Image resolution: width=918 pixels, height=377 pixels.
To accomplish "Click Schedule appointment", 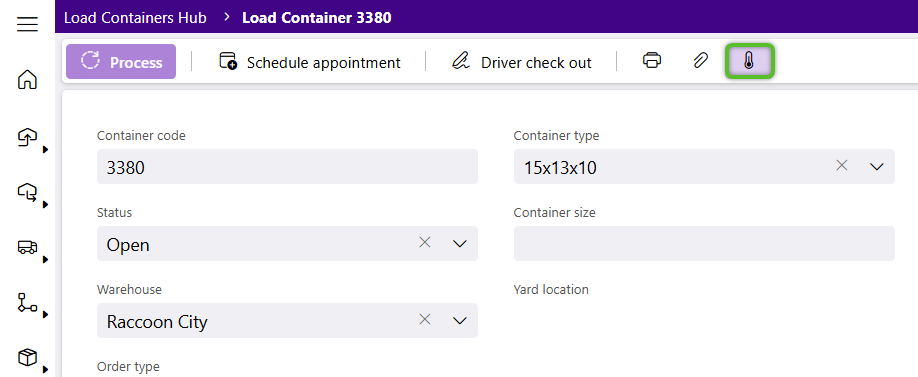I will tap(310, 62).
